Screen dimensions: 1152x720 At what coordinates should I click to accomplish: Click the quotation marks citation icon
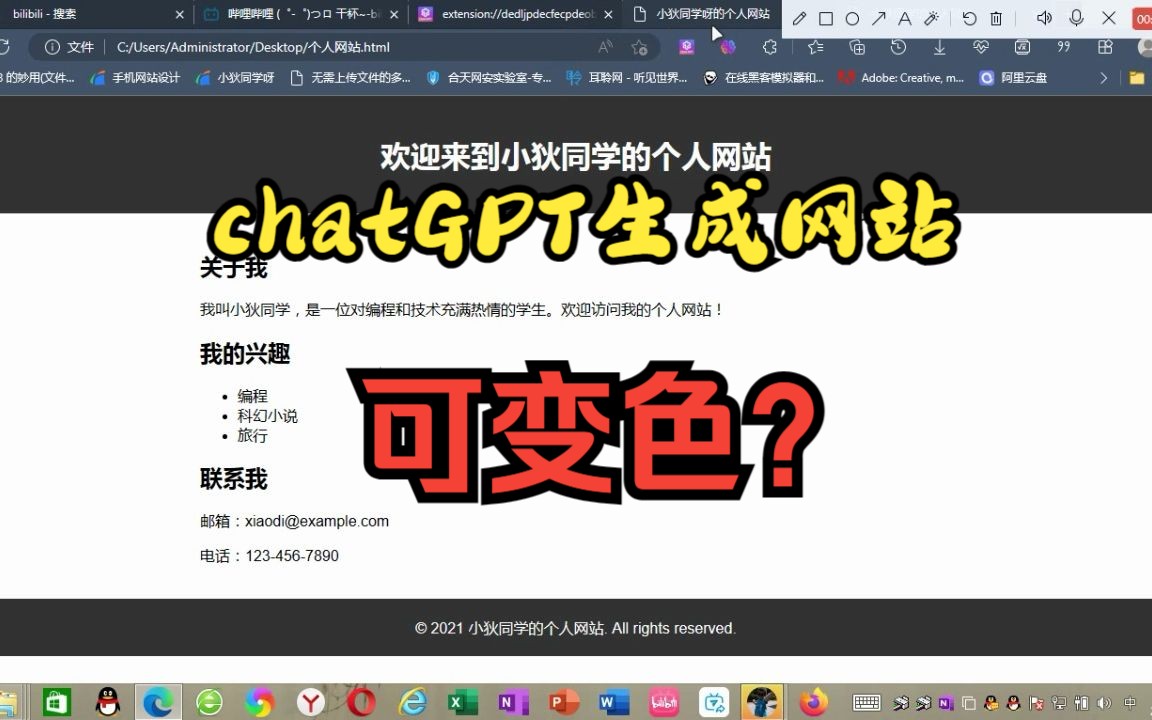(x=1063, y=47)
